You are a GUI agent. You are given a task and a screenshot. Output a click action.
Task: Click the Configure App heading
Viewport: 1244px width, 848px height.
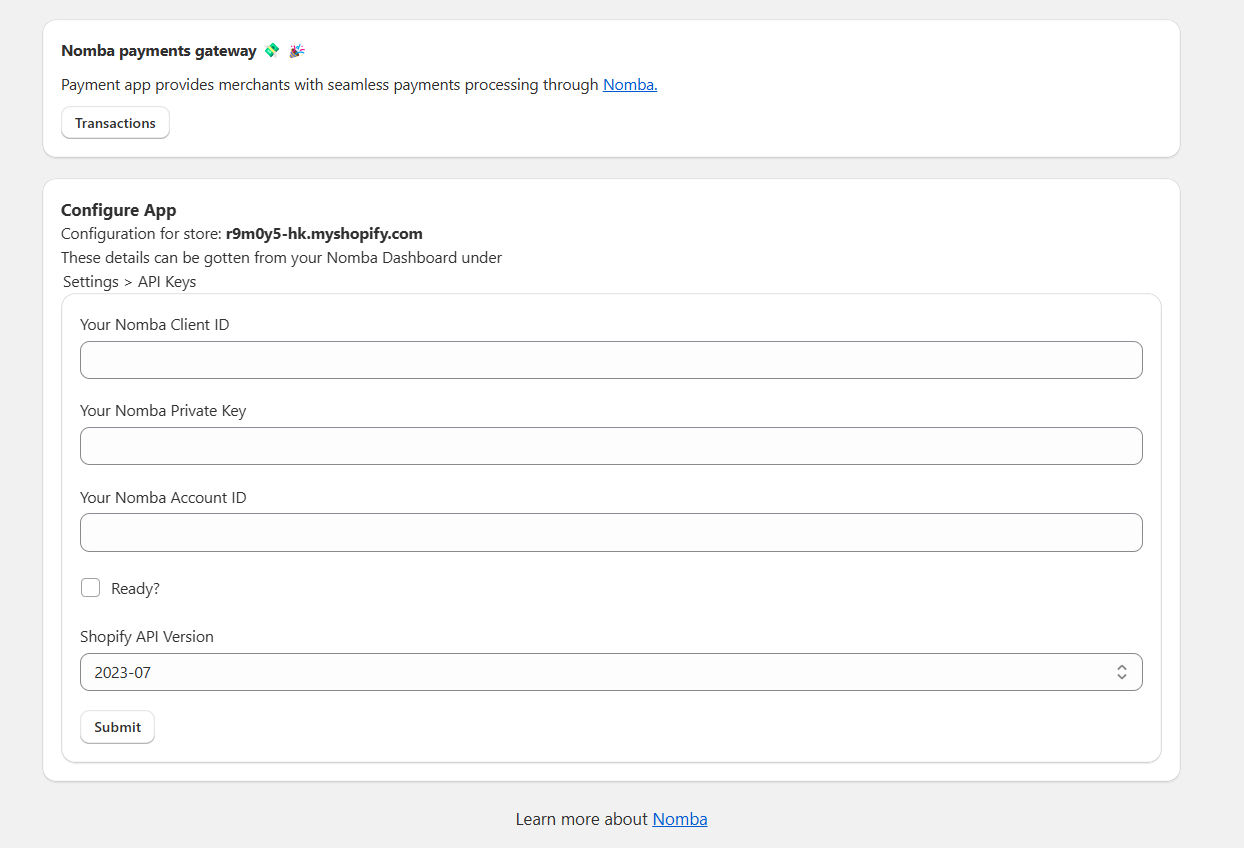[118, 210]
